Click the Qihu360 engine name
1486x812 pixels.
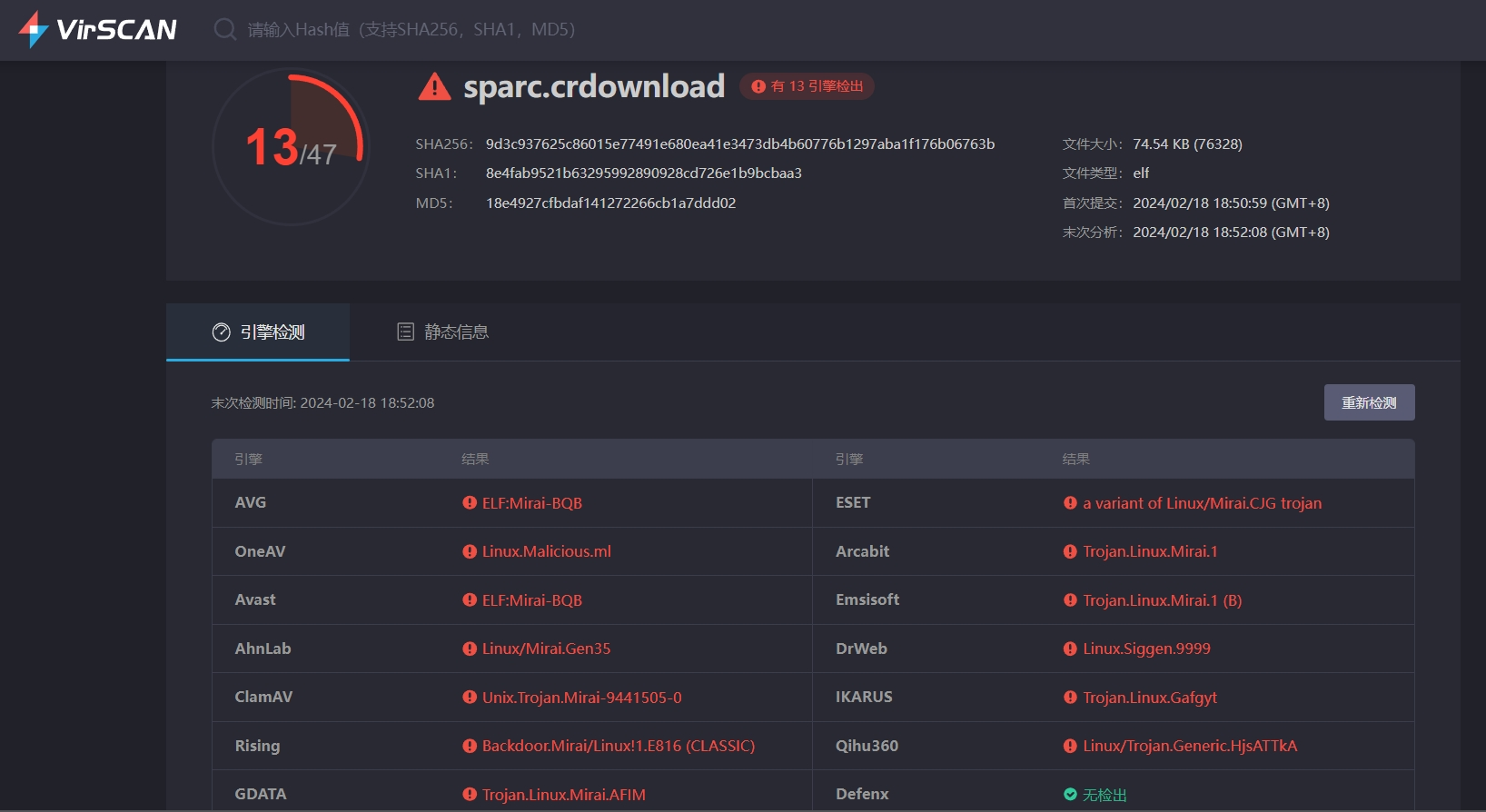867,746
